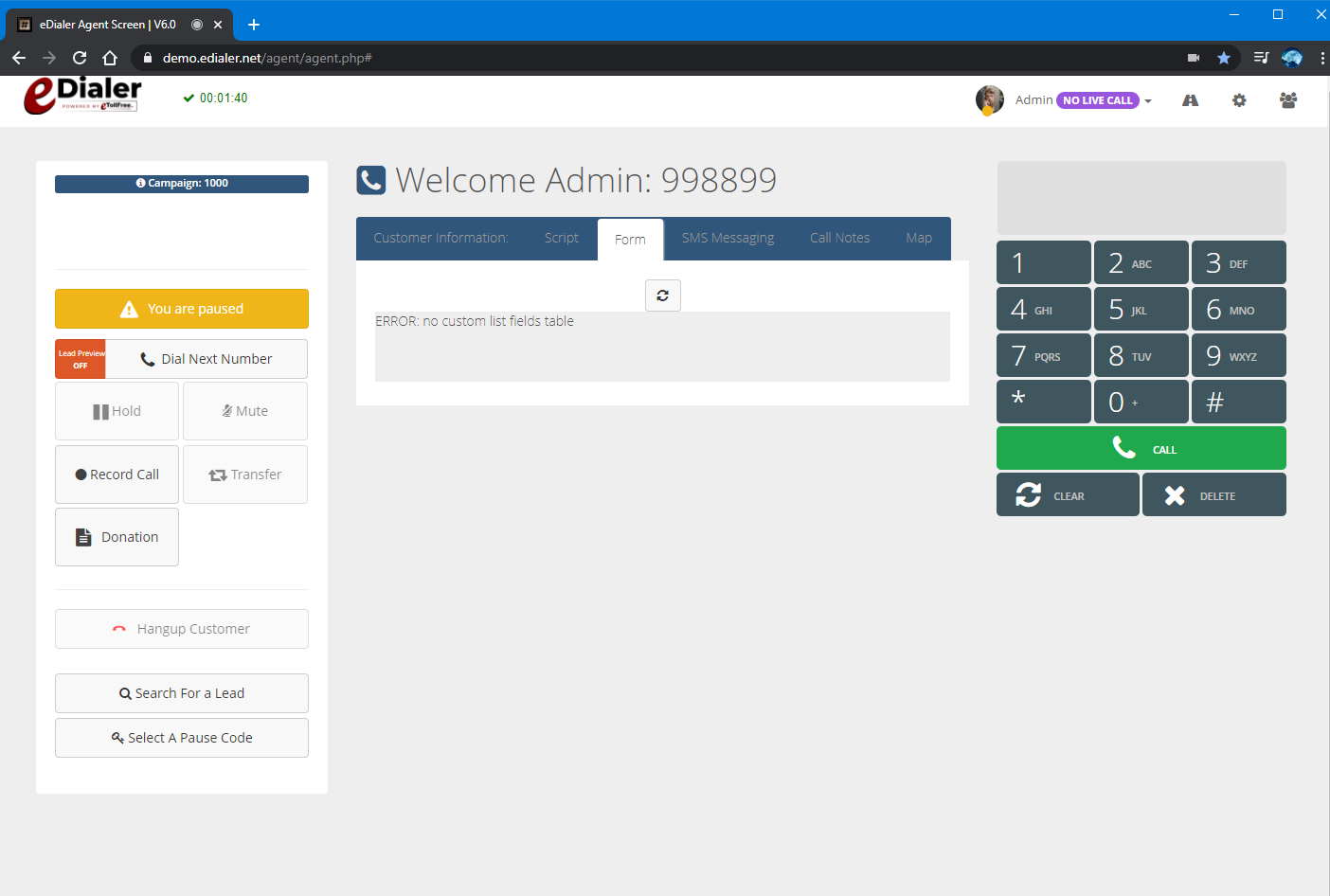Click the binoculars icon in header

(1190, 100)
